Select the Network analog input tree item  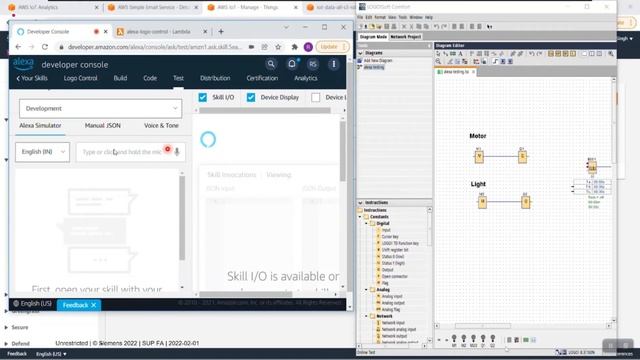[399, 329]
